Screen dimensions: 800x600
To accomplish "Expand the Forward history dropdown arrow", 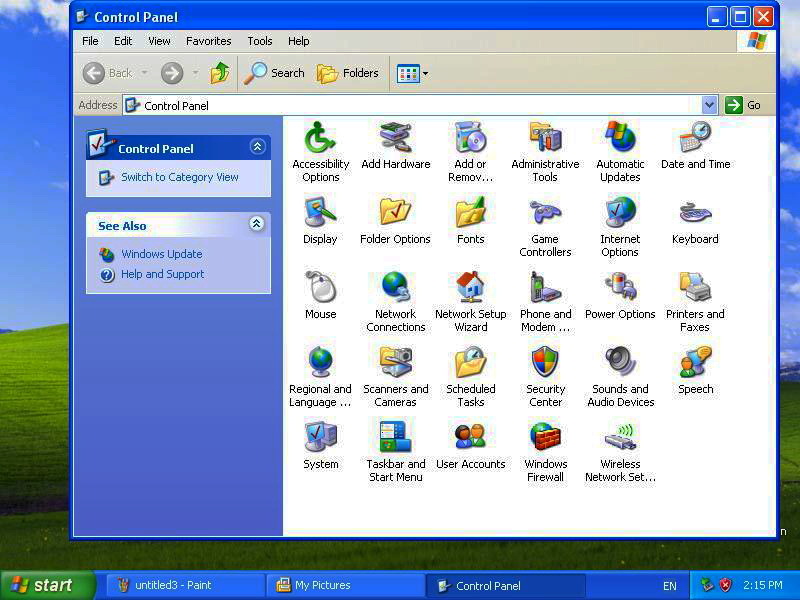I will pyautogui.click(x=195, y=73).
